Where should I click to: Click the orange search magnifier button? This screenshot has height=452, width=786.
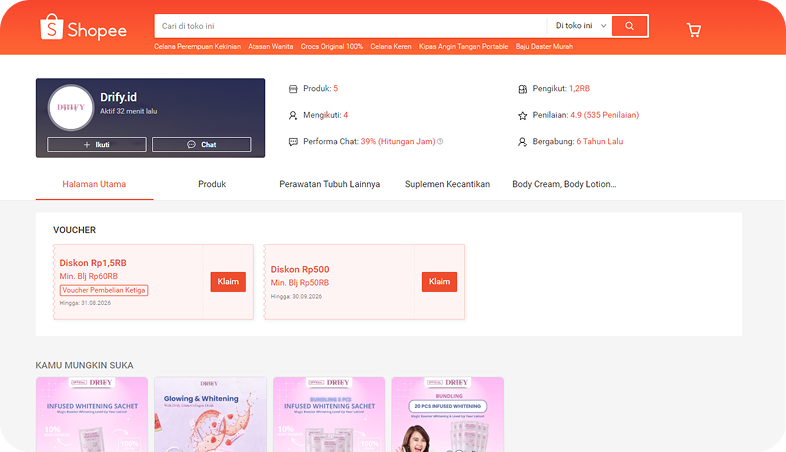coord(630,26)
